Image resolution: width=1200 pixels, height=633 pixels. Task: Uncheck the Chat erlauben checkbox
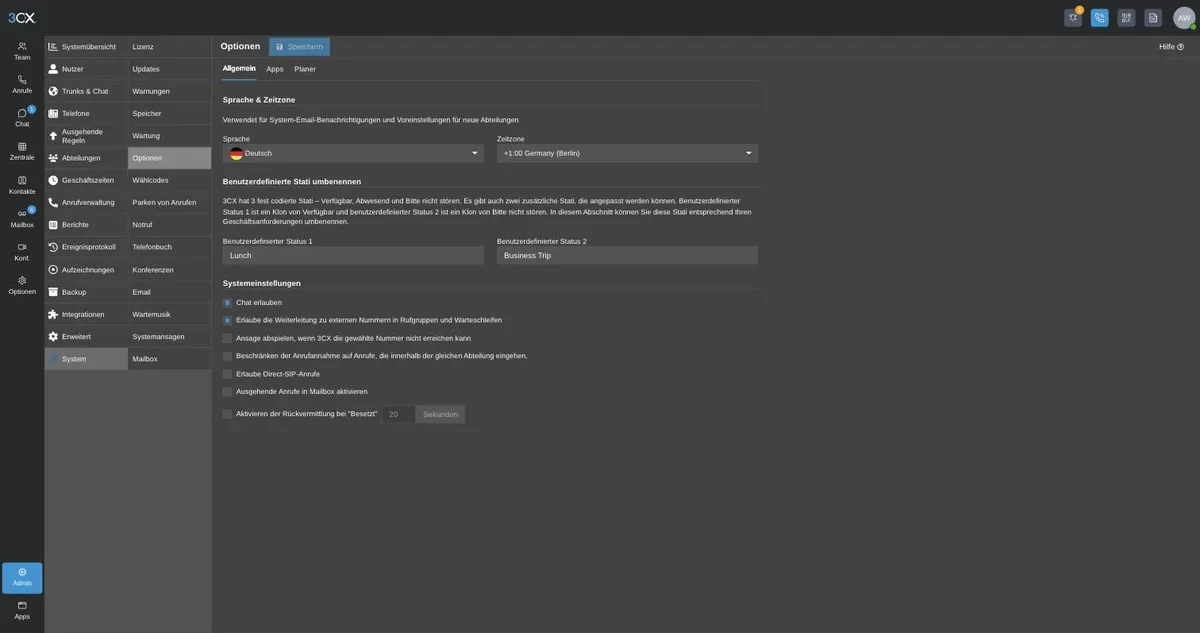point(227,302)
